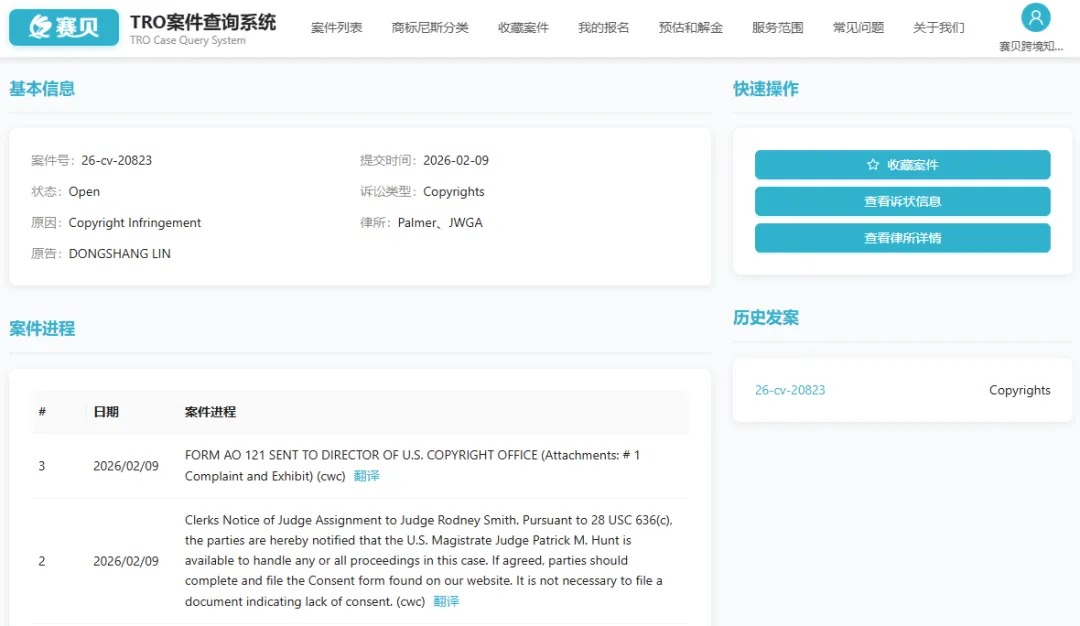
Task: Click username 赛贝跨境知... under avatar
Action: pyautogui.click(x=1031, y=46)
